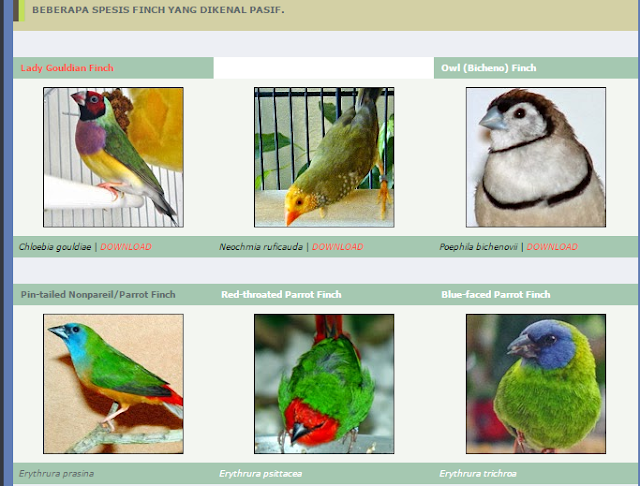The image size is (640, 486).
Task: Open the Owl (Bicheno) Finch heading
Action: click(489, 68)
